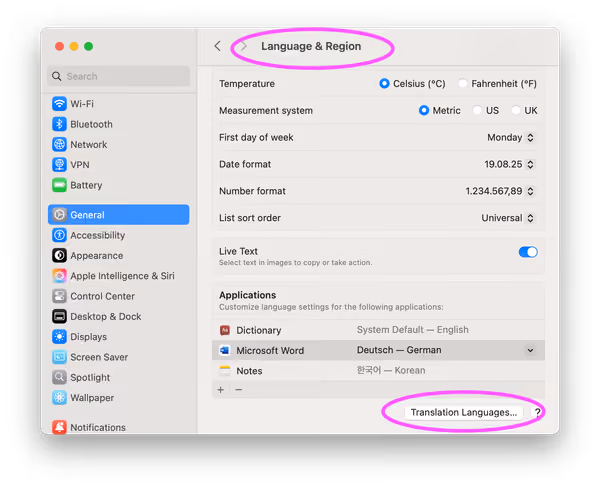The width and height of the screenshot is (600, 488).
Task: Open List sort order Universal popup
Action: point(508,218)
